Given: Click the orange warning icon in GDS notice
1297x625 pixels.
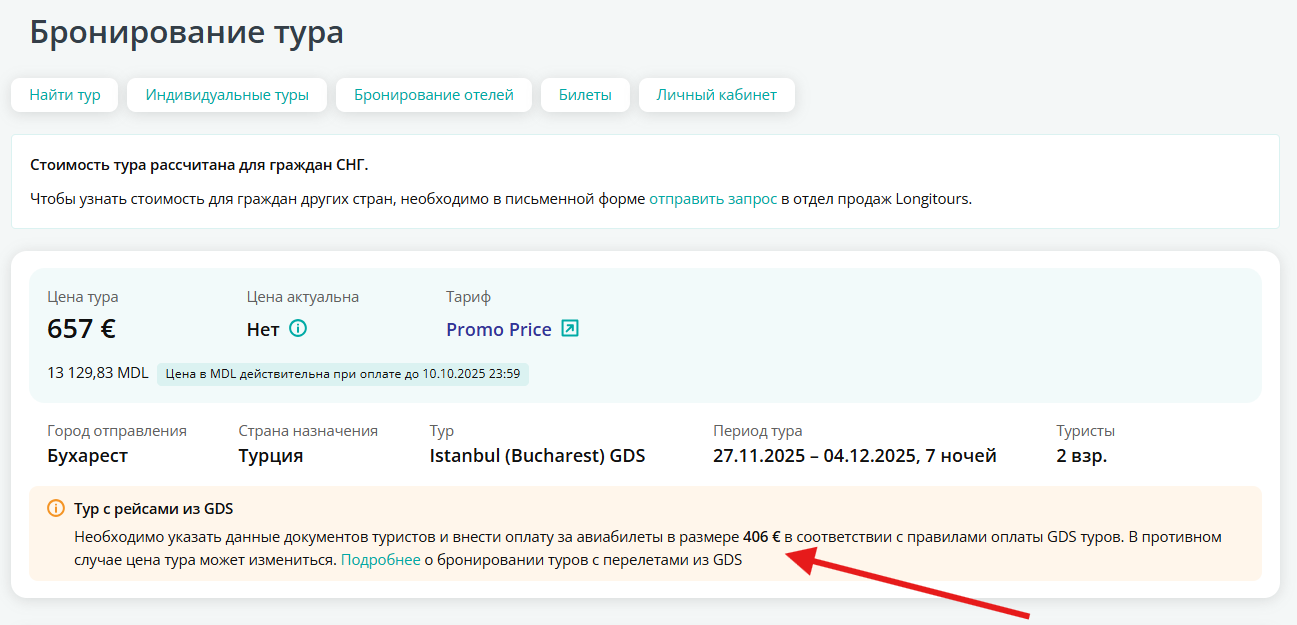Looking at the screenshot, I should [x=55, y=508].
